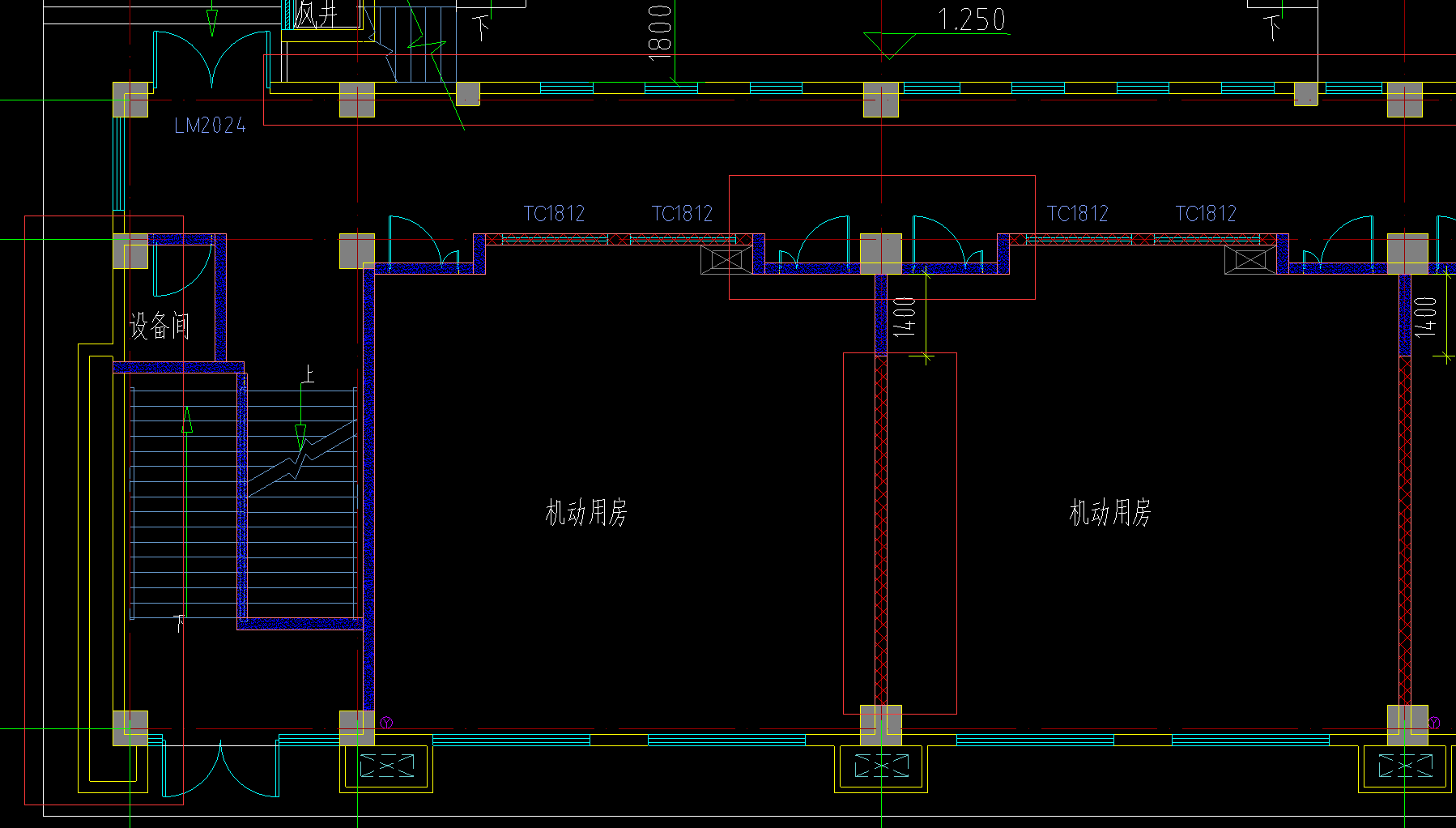Viewport: 1456px width, 828px height.
Task: Select the 上 stair direction label
Action: coord(308,374)
